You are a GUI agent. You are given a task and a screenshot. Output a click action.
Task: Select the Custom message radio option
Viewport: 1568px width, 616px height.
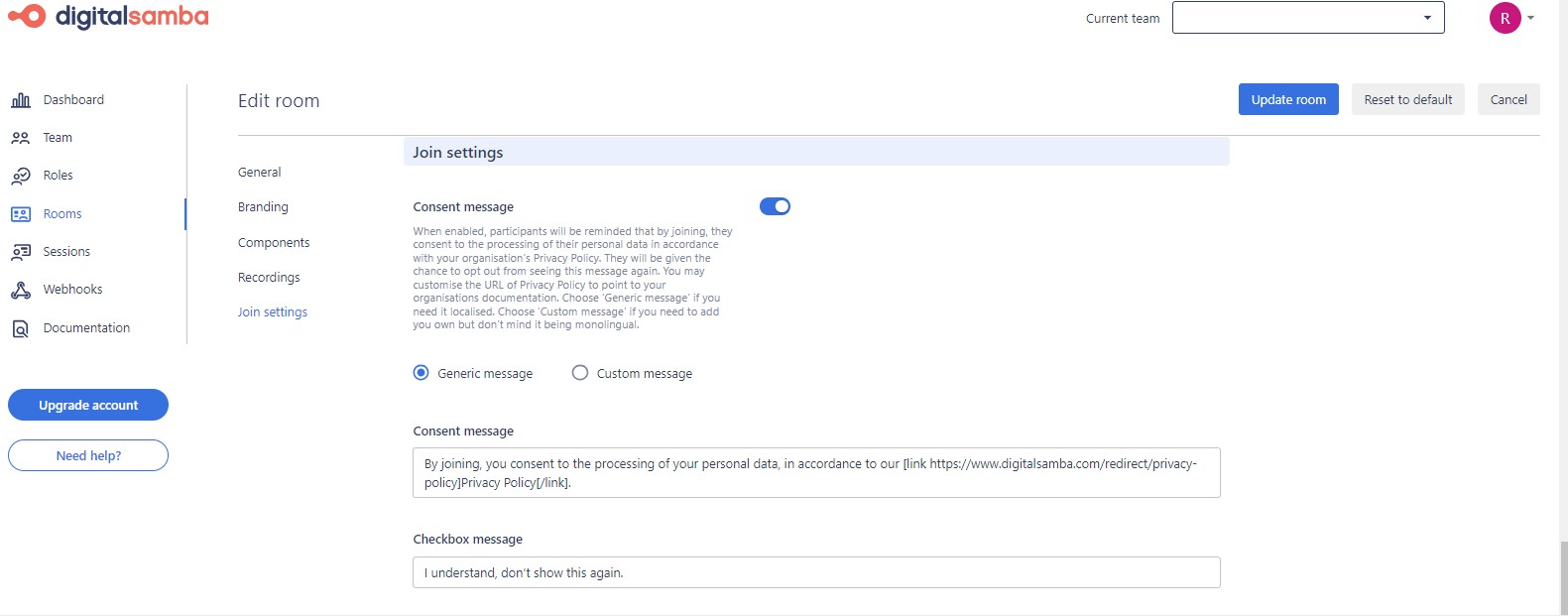tap(580, 373)
